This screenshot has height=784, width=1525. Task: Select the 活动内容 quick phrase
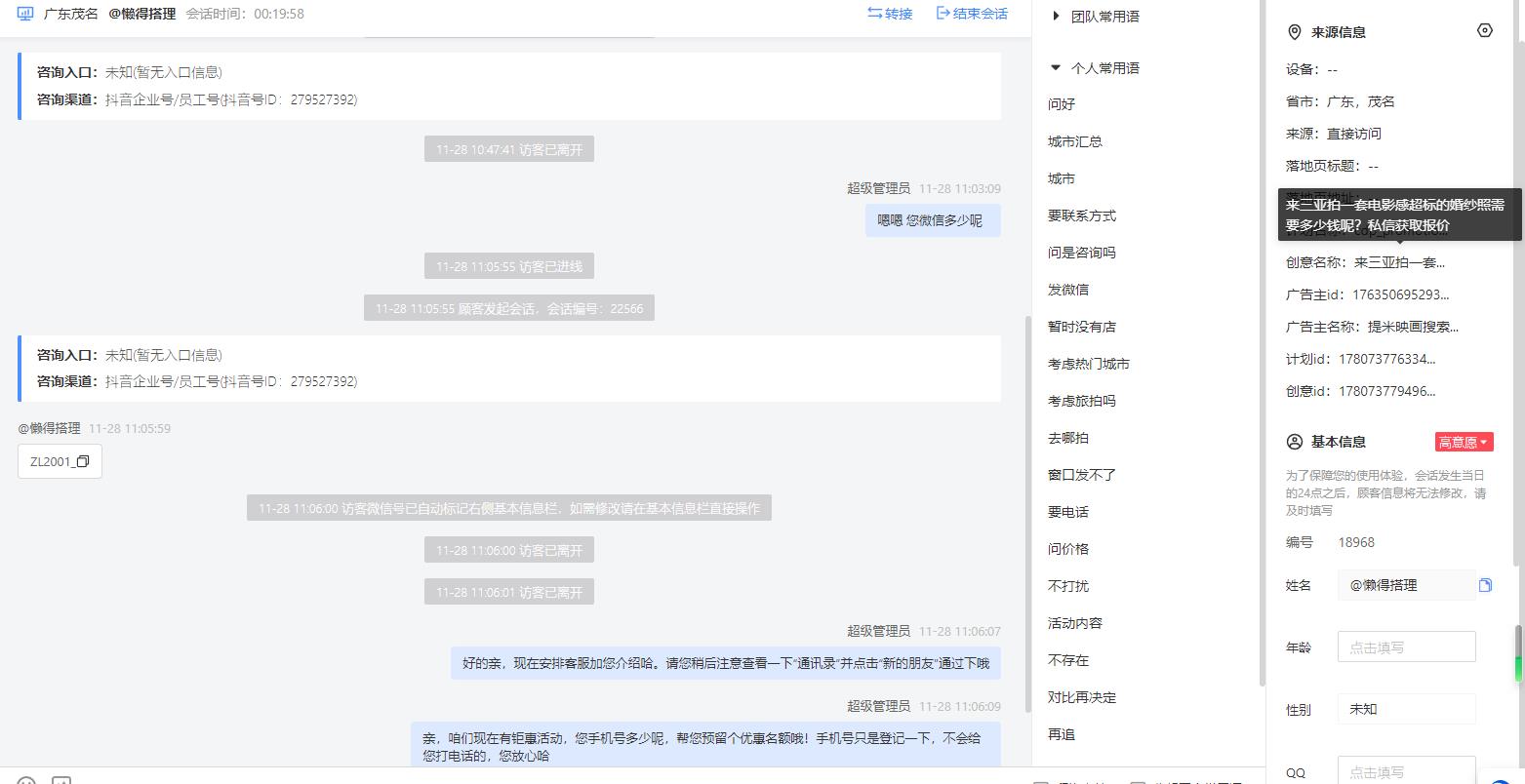tap(1075, 623)
